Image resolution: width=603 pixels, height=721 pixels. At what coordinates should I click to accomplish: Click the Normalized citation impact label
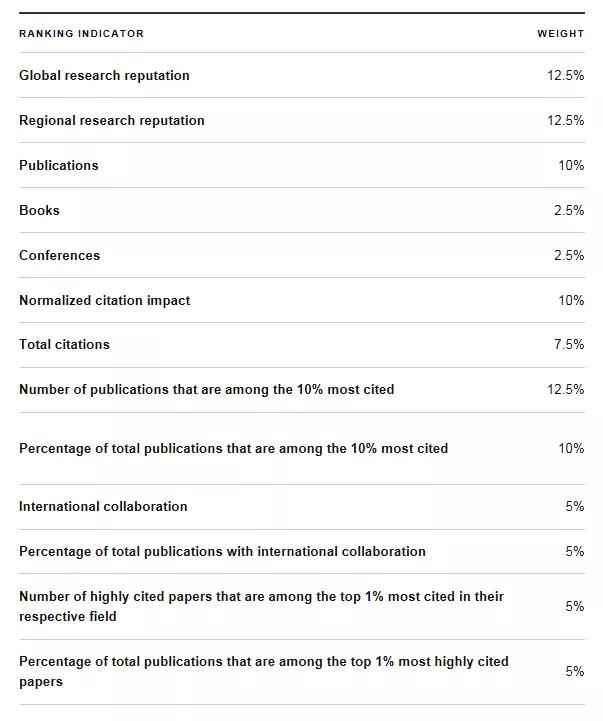(x=104, y=301)
